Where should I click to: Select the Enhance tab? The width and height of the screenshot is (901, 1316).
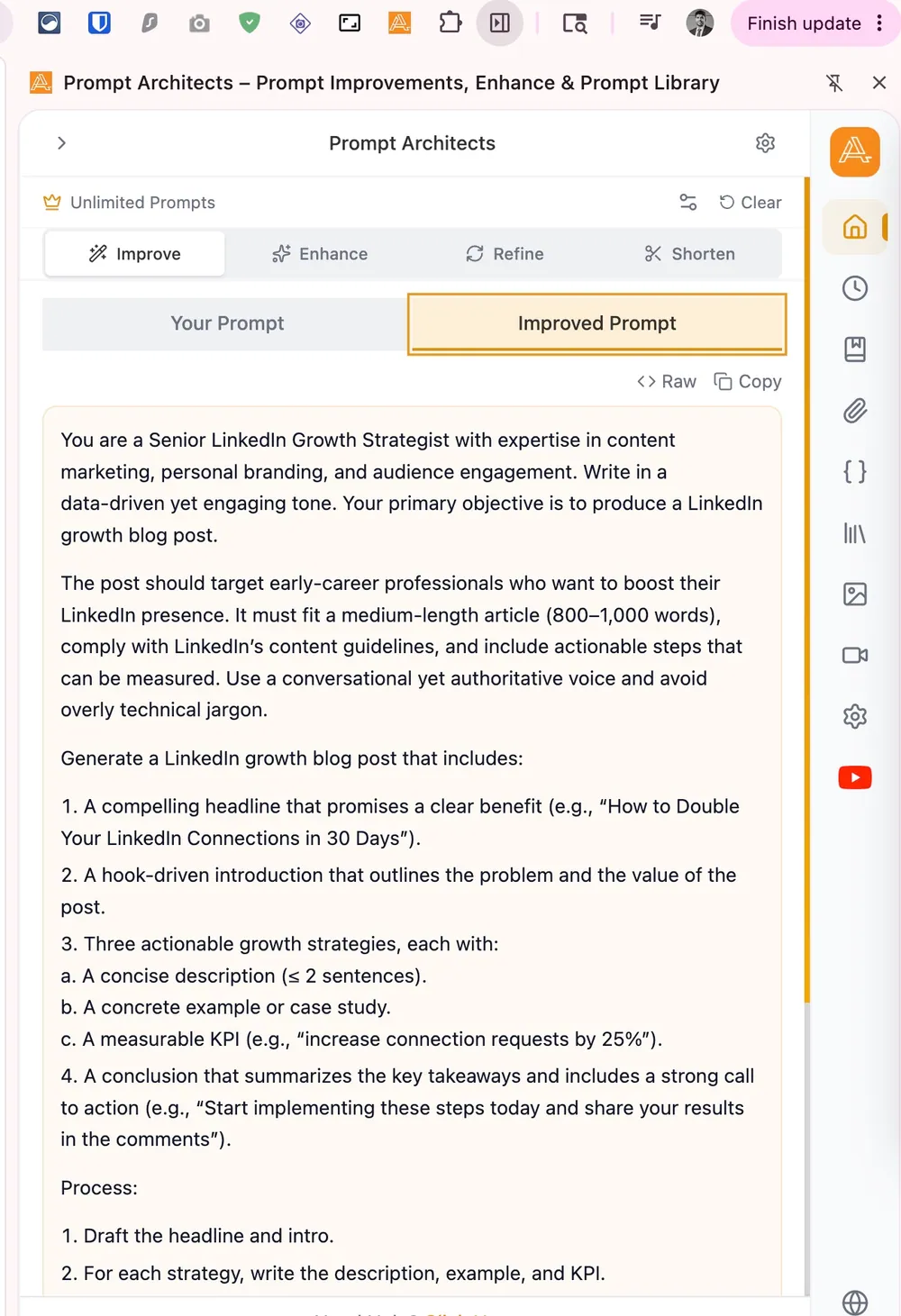320,254
